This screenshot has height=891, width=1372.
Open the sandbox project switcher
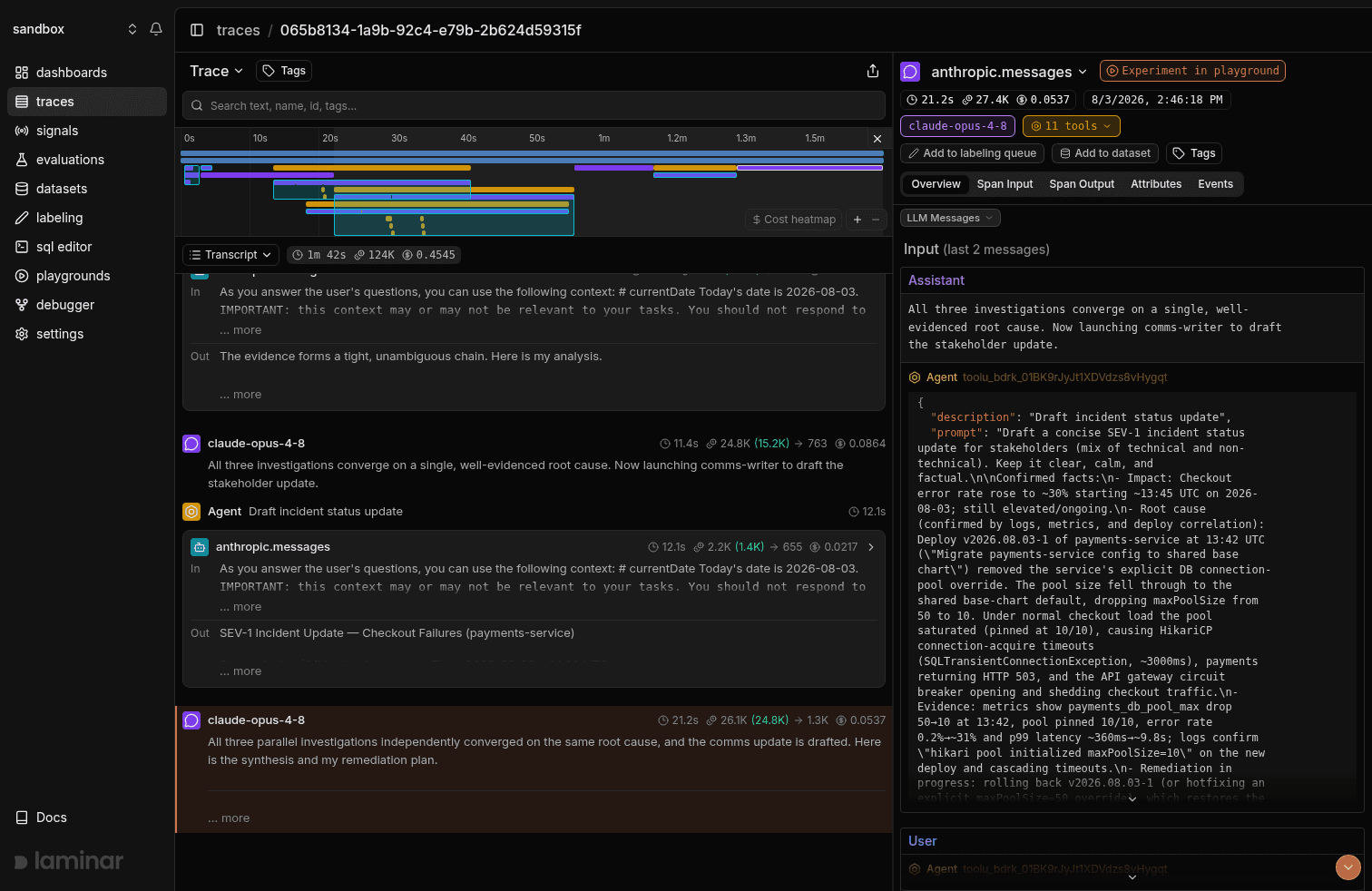(74, 29)
